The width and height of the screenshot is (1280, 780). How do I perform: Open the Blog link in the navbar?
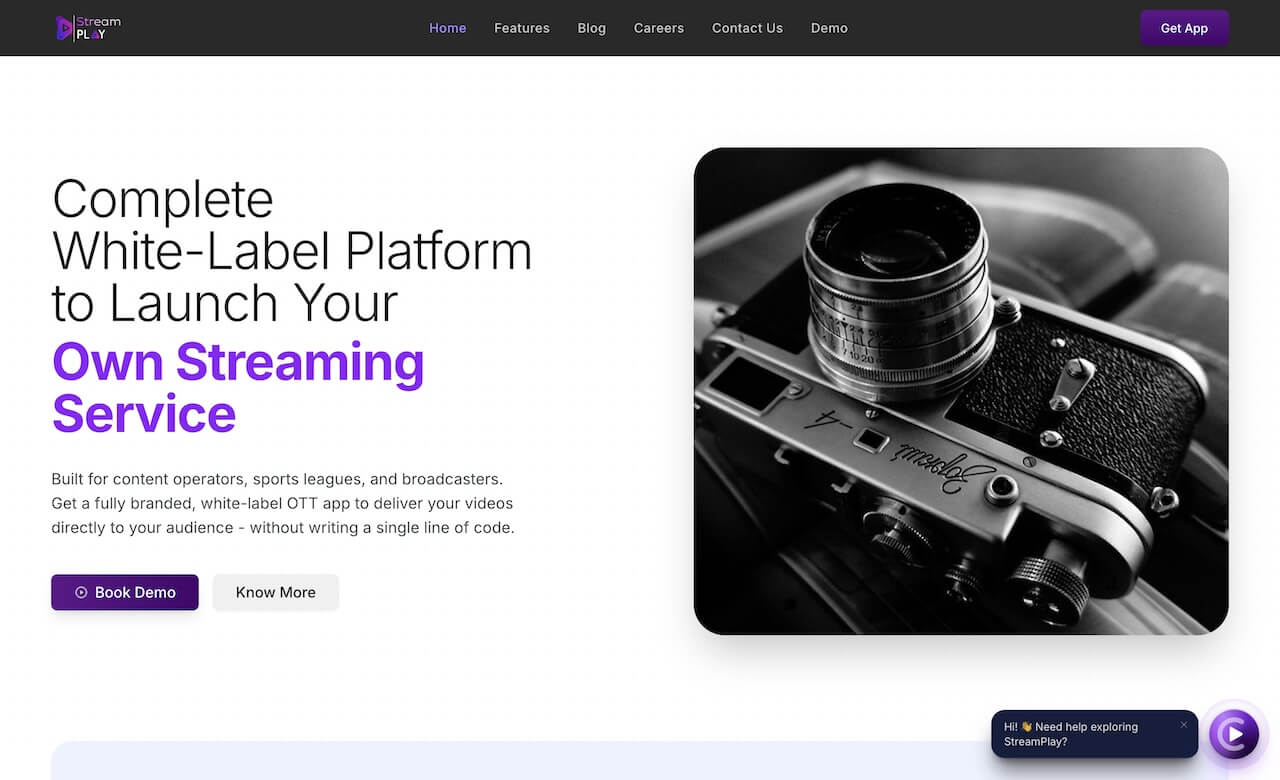pyautogui.click(x=592, y=28)
